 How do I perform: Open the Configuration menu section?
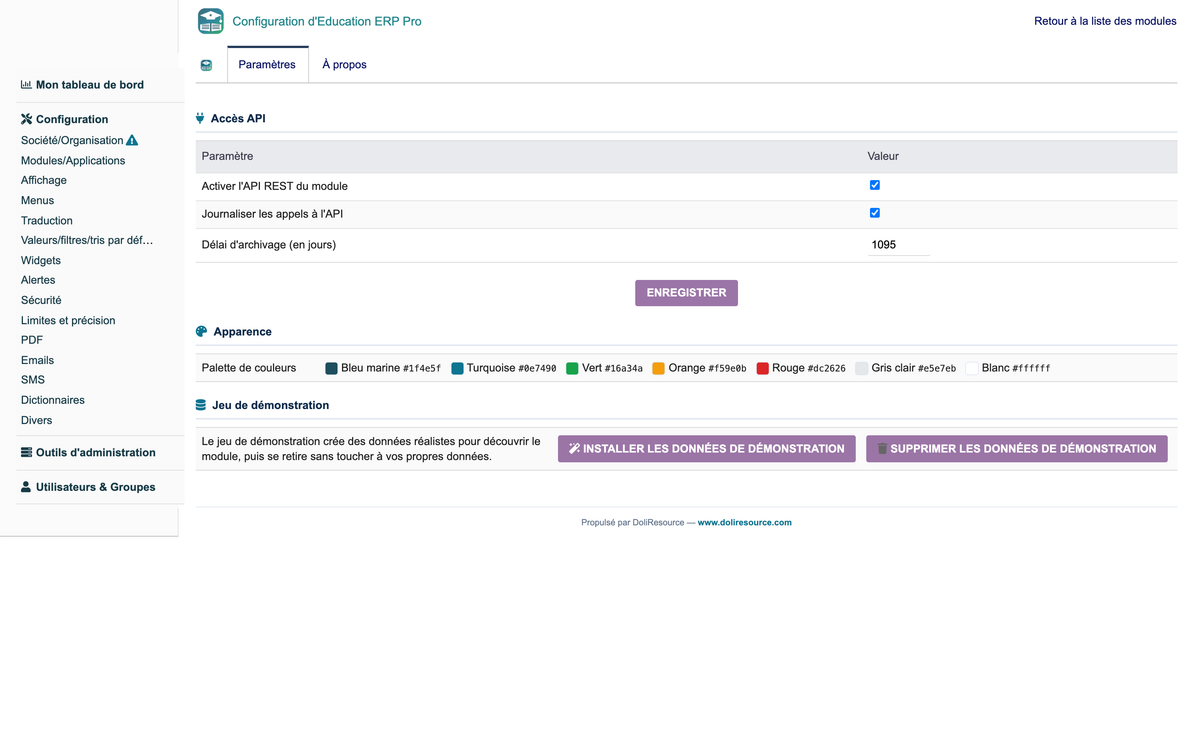[72, 119]
